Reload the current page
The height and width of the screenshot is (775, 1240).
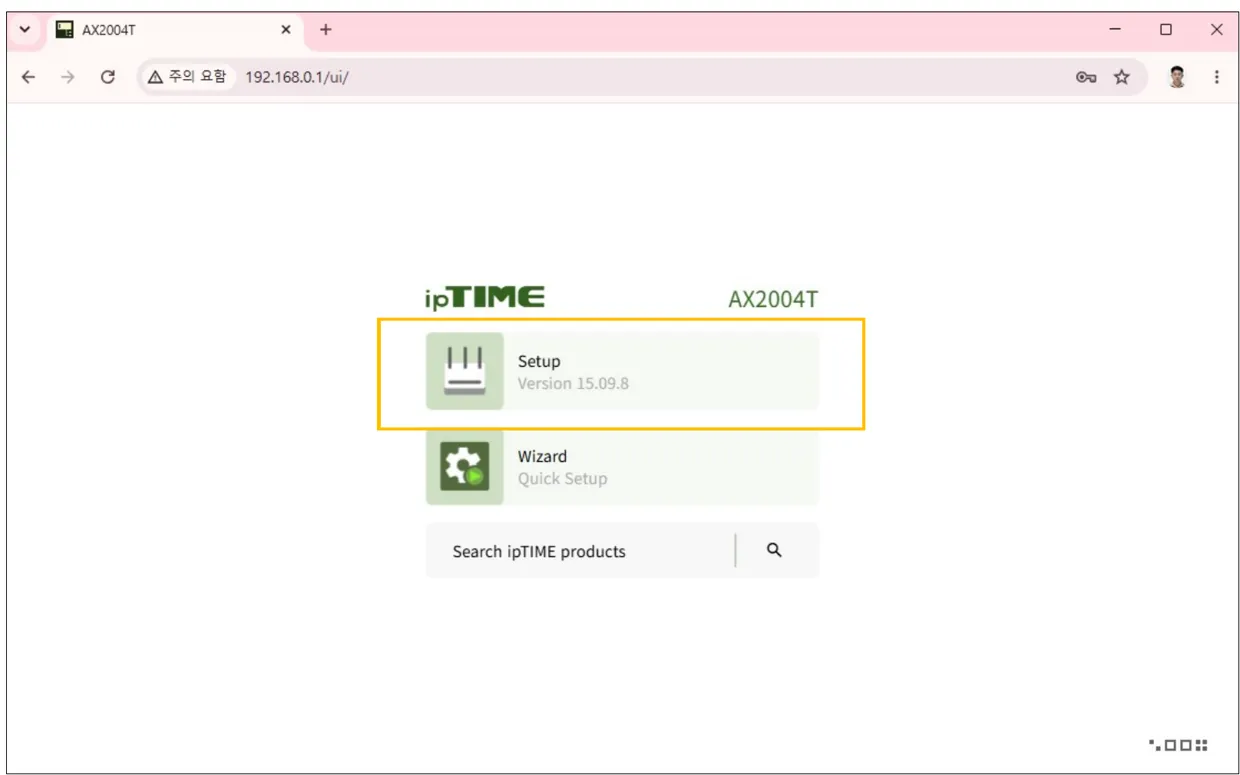(x=108, y=77)
